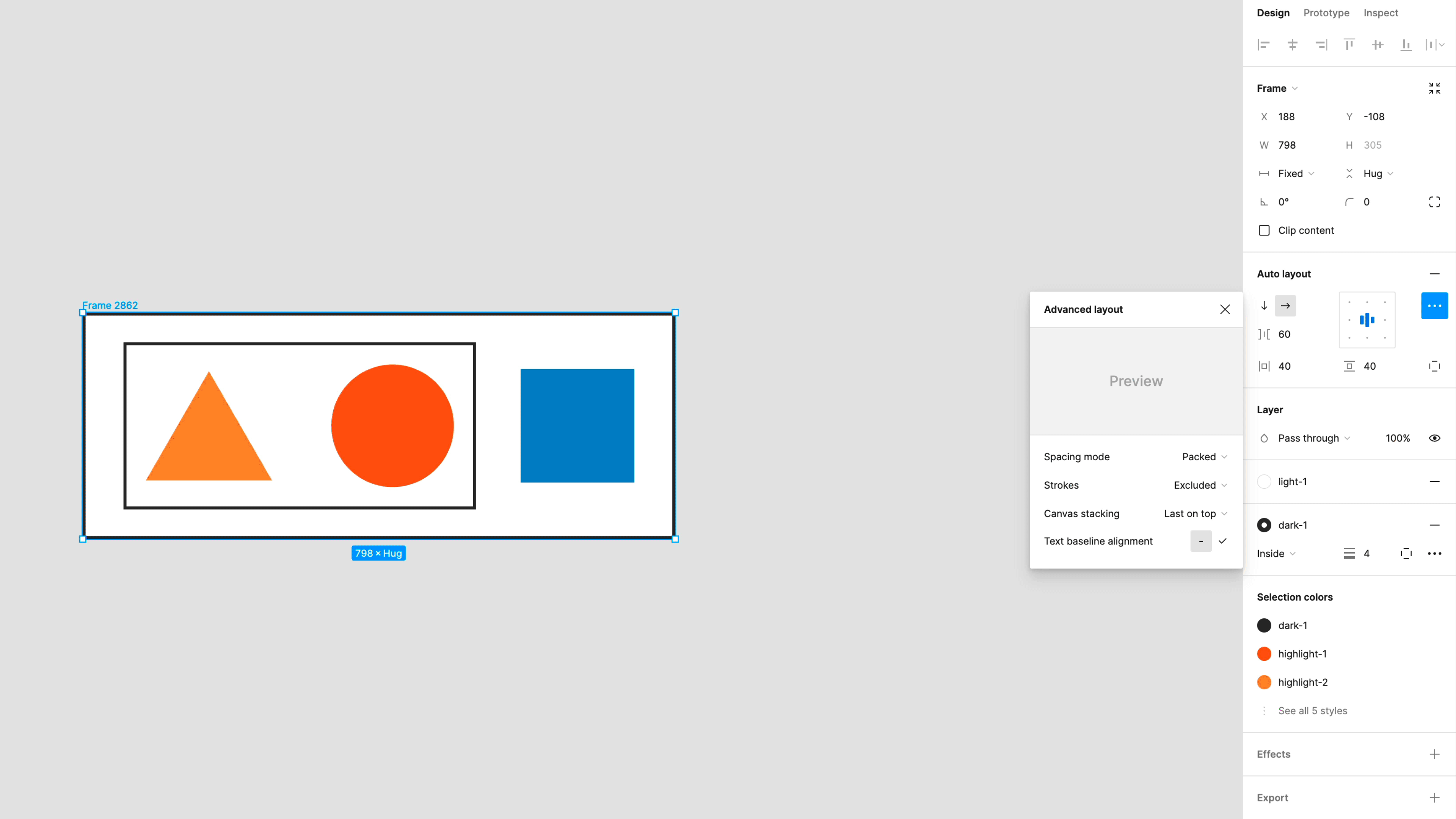This screenshot has height=819, width=1456.
Task: Open the Spacing mode dropdown
Action: (1201, 457)
